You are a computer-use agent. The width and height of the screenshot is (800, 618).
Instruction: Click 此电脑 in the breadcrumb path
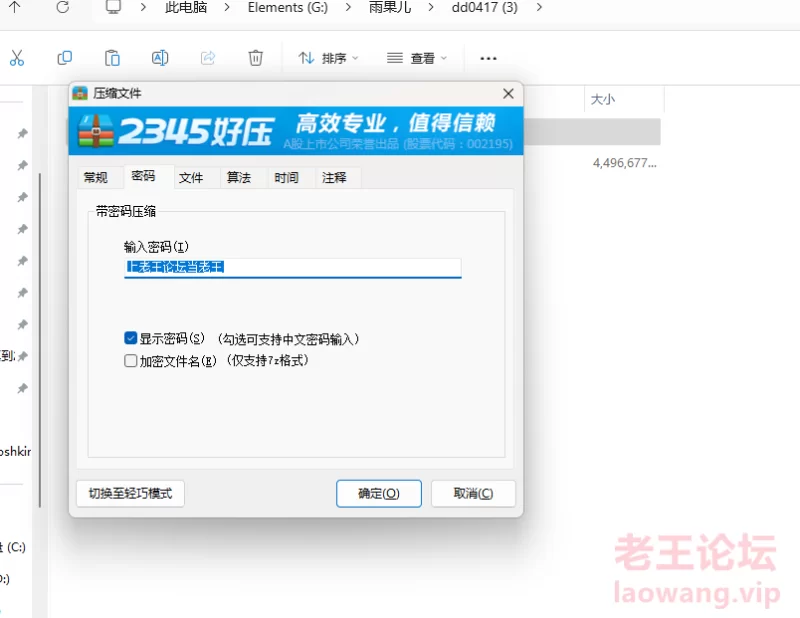(x=186, y=7)
